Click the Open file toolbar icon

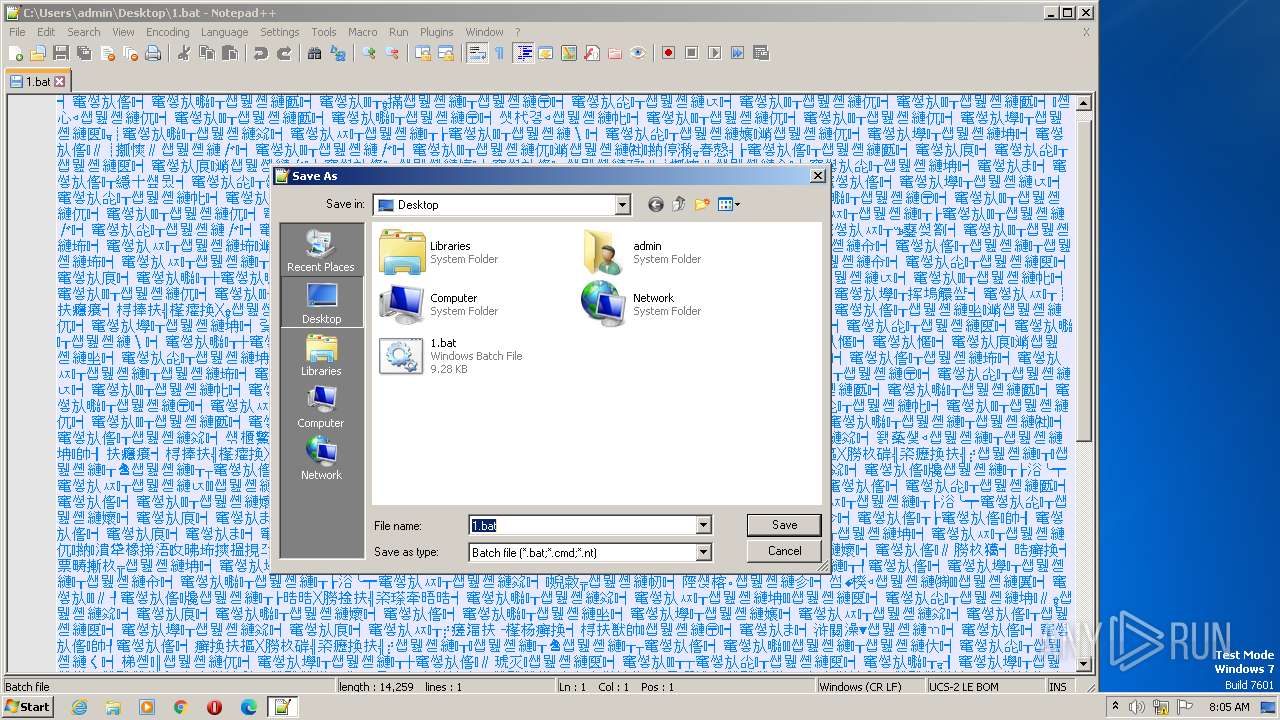click(38, 53)
